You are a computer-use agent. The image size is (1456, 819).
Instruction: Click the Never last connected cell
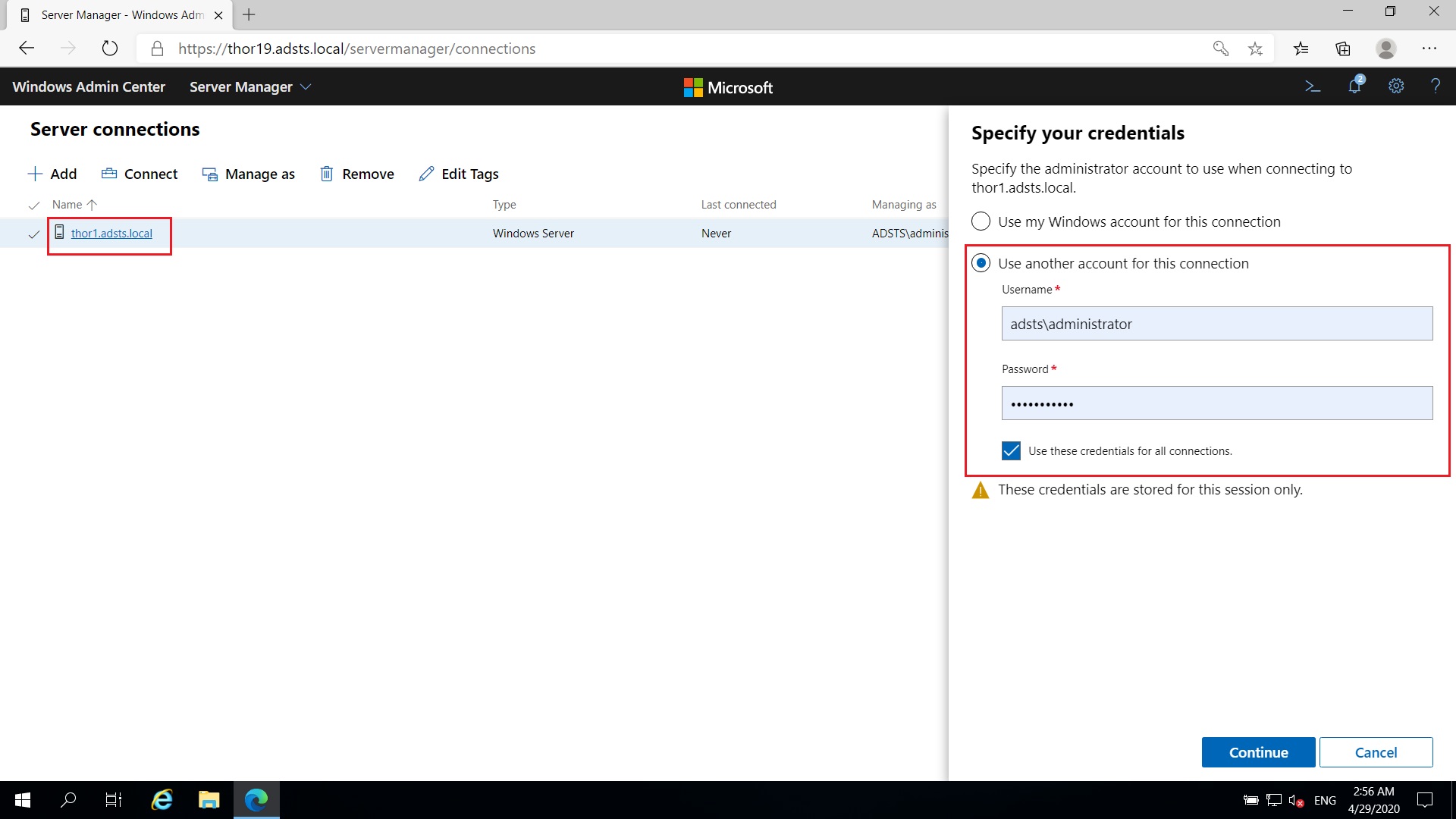pyautogui.click(x=716, y=234)
